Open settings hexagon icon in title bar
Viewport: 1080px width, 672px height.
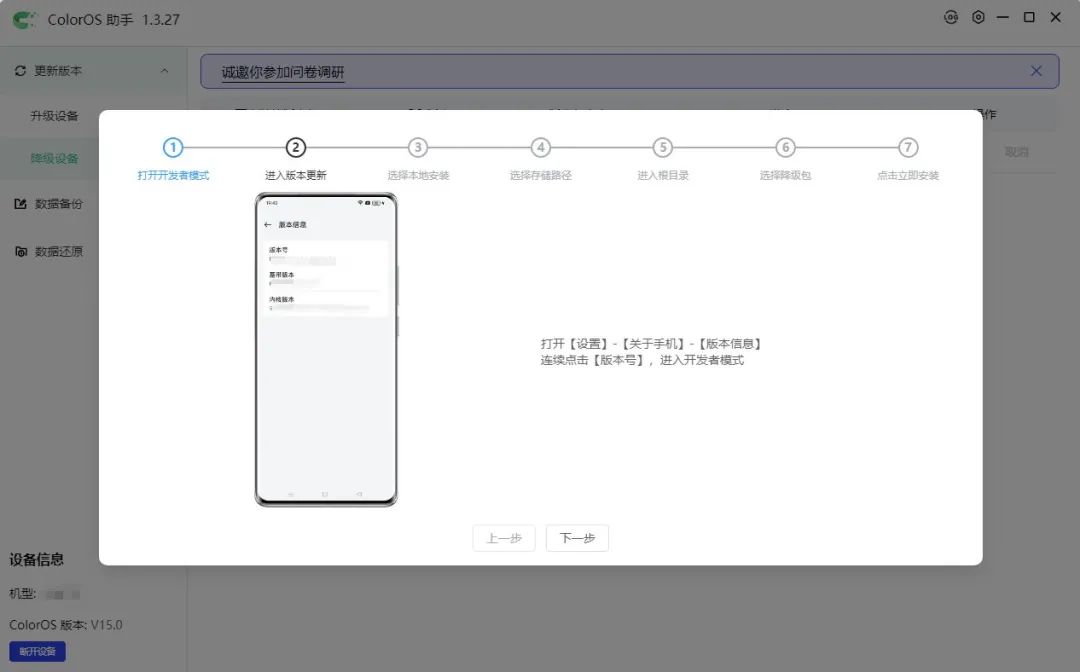tap(978, 17)
